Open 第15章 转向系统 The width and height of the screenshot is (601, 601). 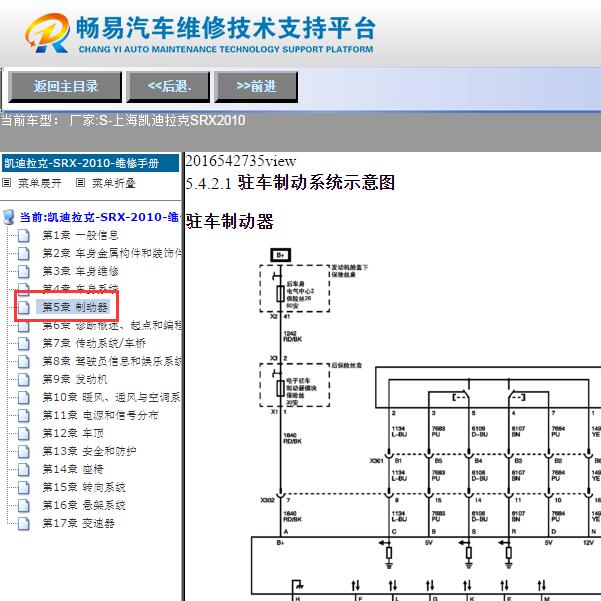[x=84, y=487]
